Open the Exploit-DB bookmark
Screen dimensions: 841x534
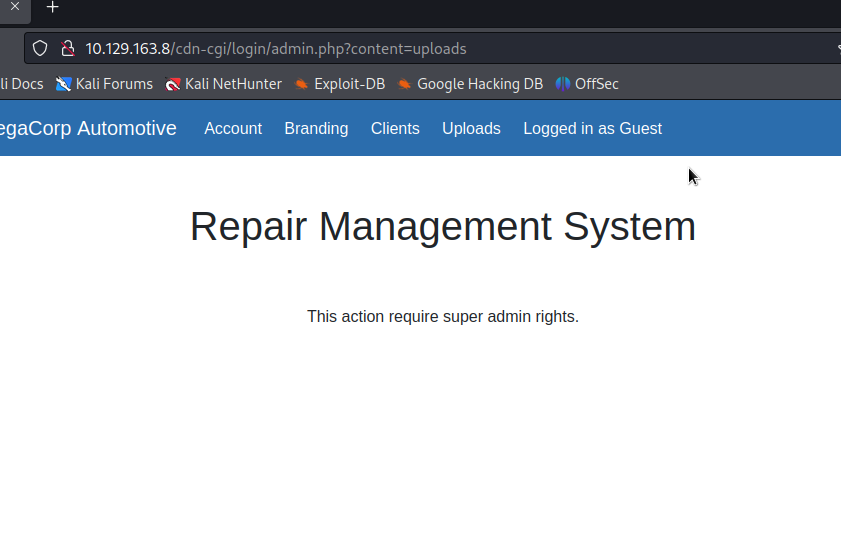coord(339,84)
